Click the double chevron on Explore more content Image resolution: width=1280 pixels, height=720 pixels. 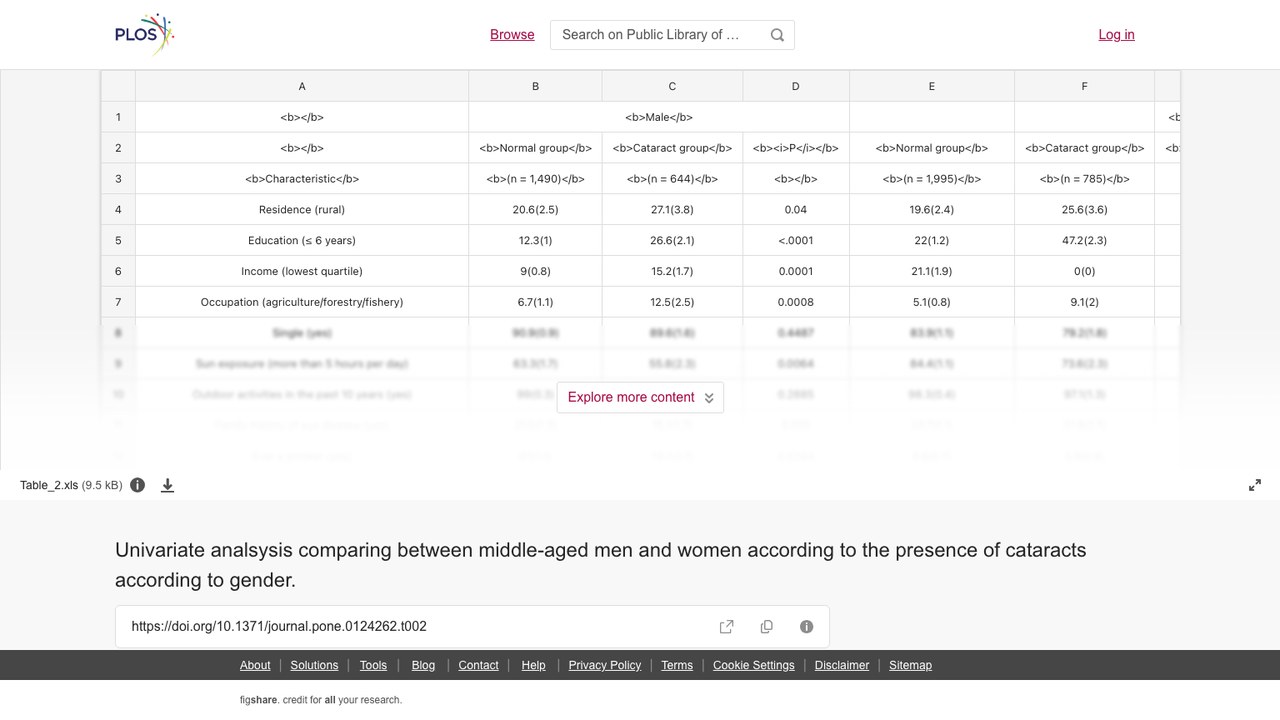coord(709,398)
